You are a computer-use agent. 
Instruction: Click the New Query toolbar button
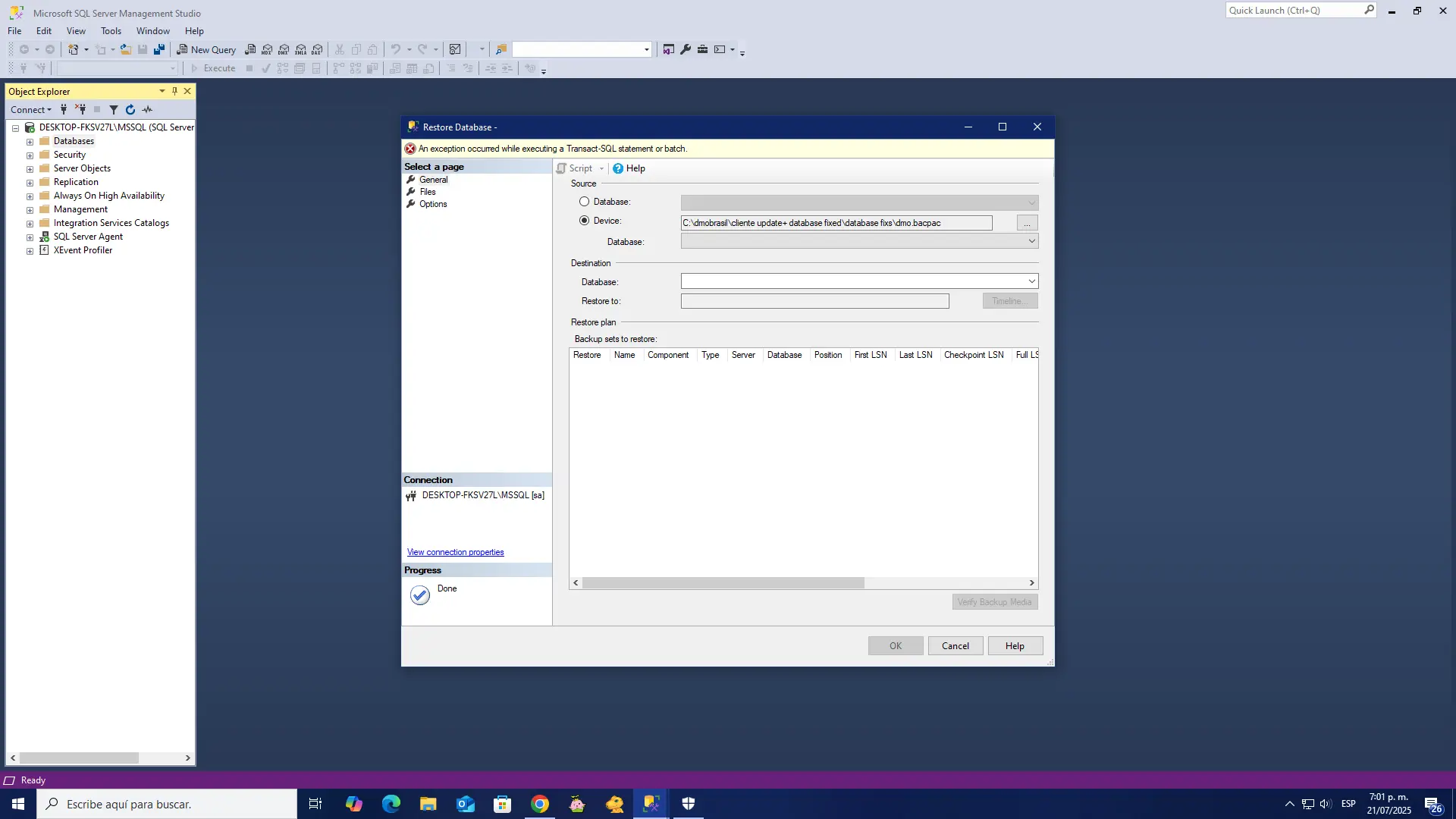206,49
